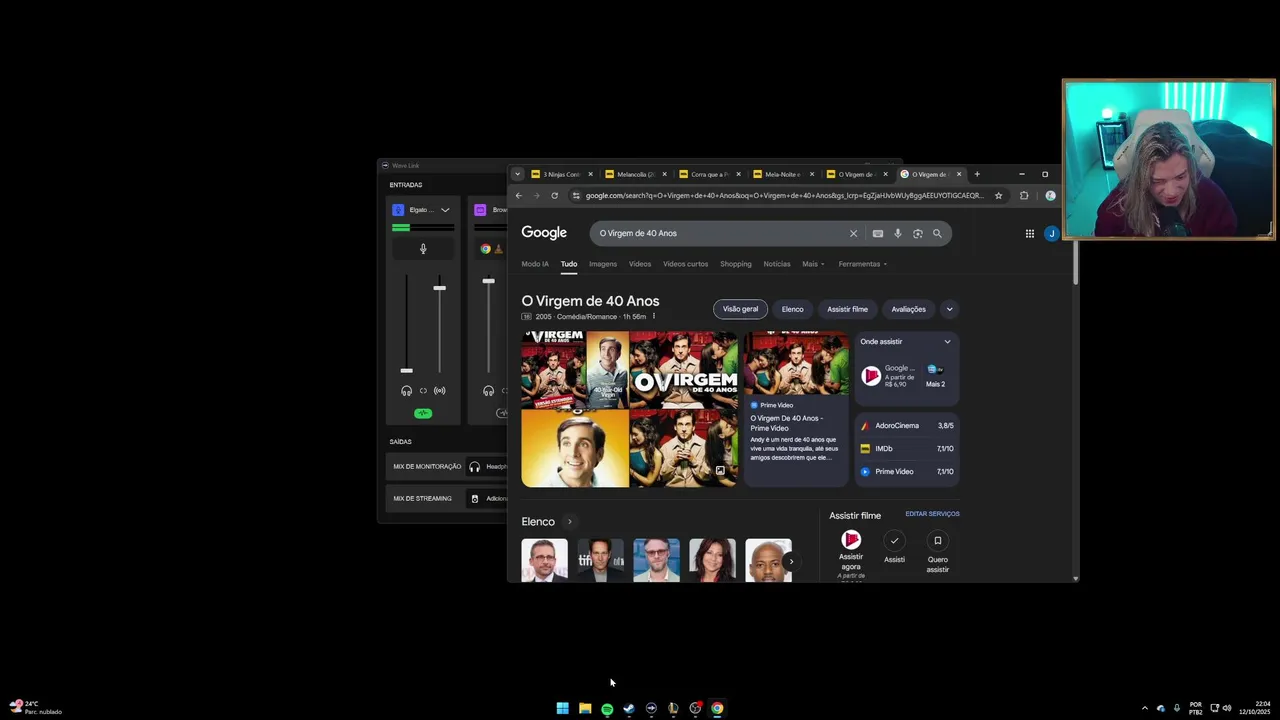The width and height of the screenshot is (1280, 720).
Task: Clear the Google search text
Action: [x=853, y=233]
